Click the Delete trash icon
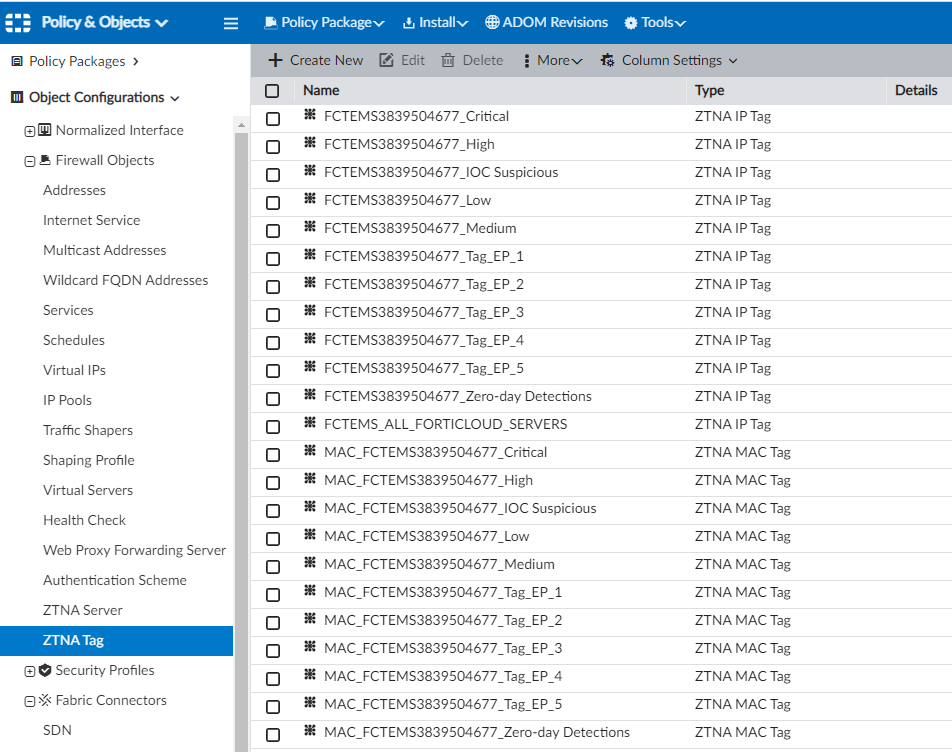Image resolution: width=952 pixels, height=752 pixels. pos(448,60)
